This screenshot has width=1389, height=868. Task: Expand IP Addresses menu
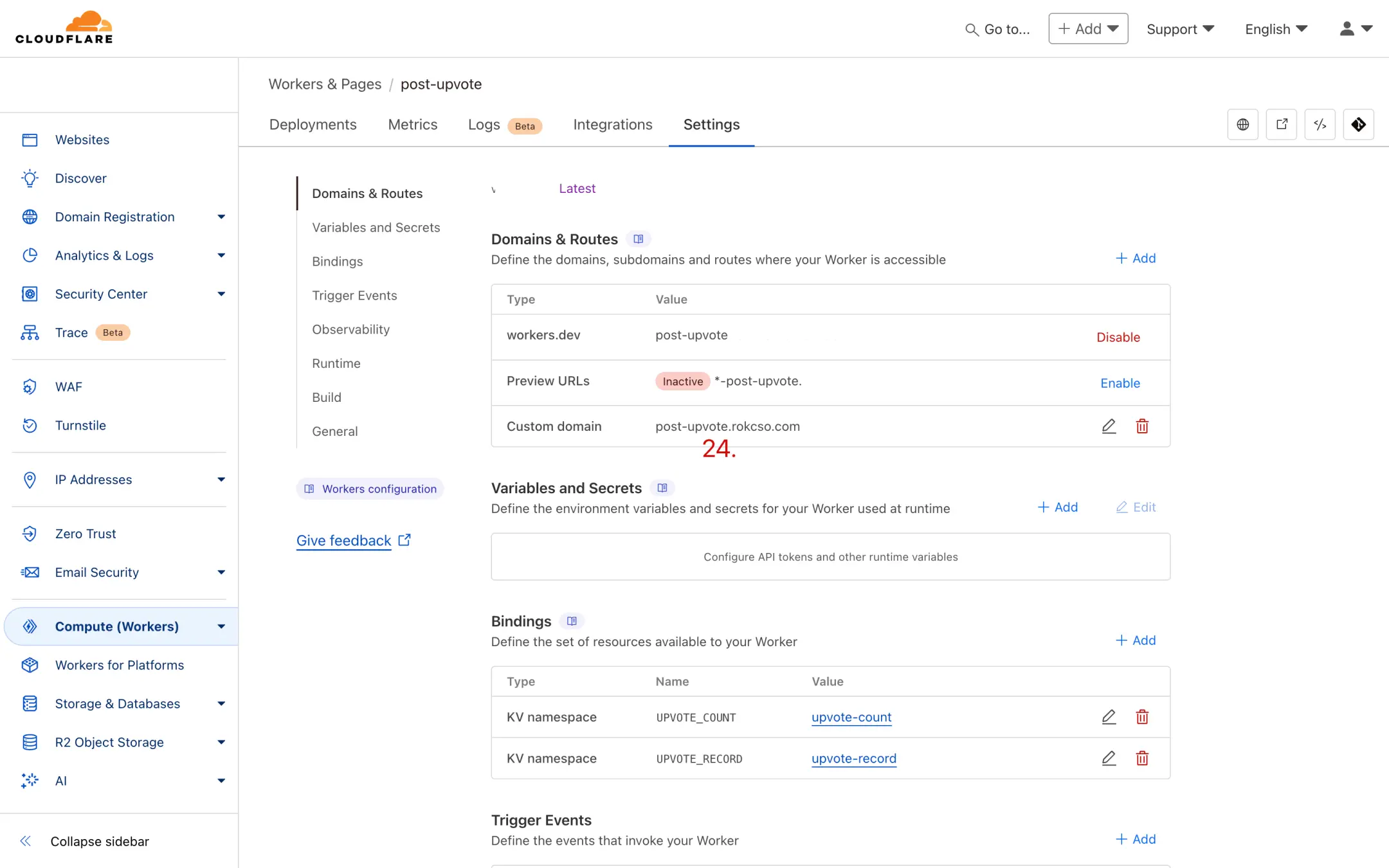(221, 480)
